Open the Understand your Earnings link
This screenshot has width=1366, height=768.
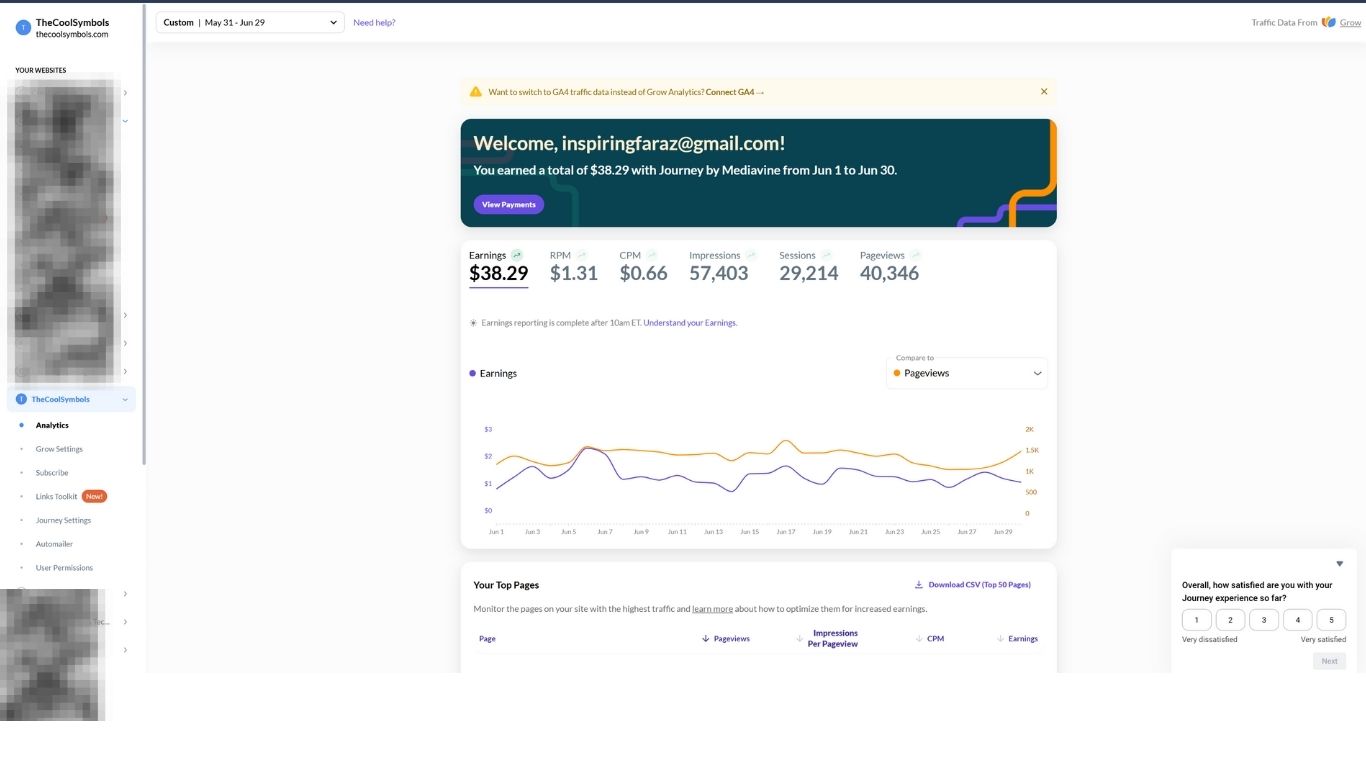690,323
